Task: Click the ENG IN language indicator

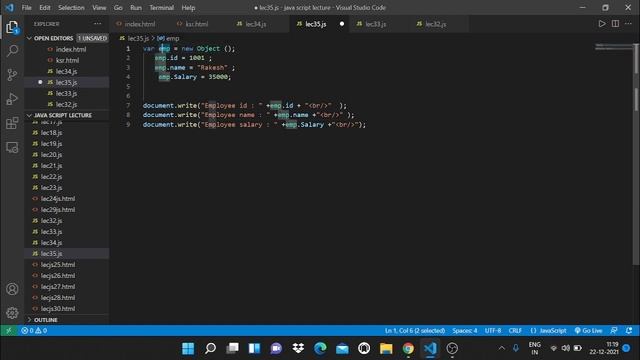Action: point(534,348)
